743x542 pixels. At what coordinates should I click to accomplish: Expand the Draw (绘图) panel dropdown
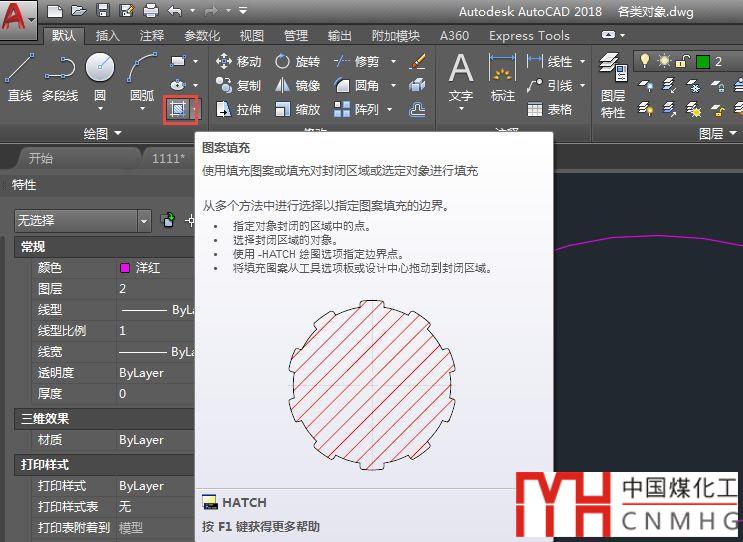coord(103,133)
